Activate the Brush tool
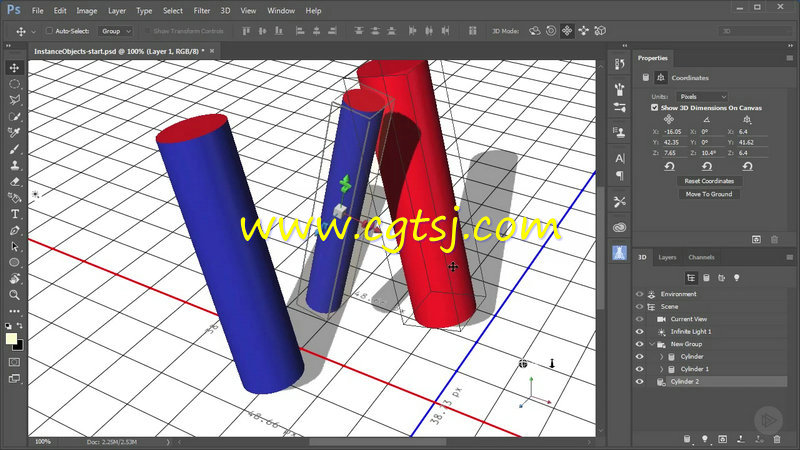This screenshot has width=800, height=450. tap(14, 149)
